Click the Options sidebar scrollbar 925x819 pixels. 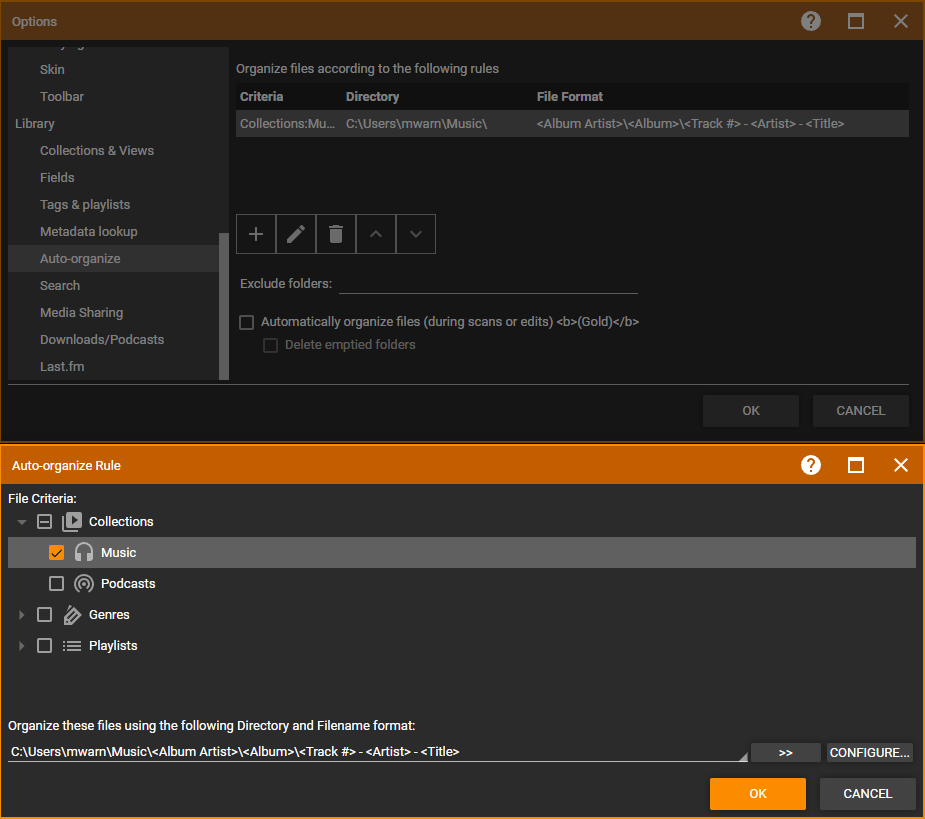[224, 306]
